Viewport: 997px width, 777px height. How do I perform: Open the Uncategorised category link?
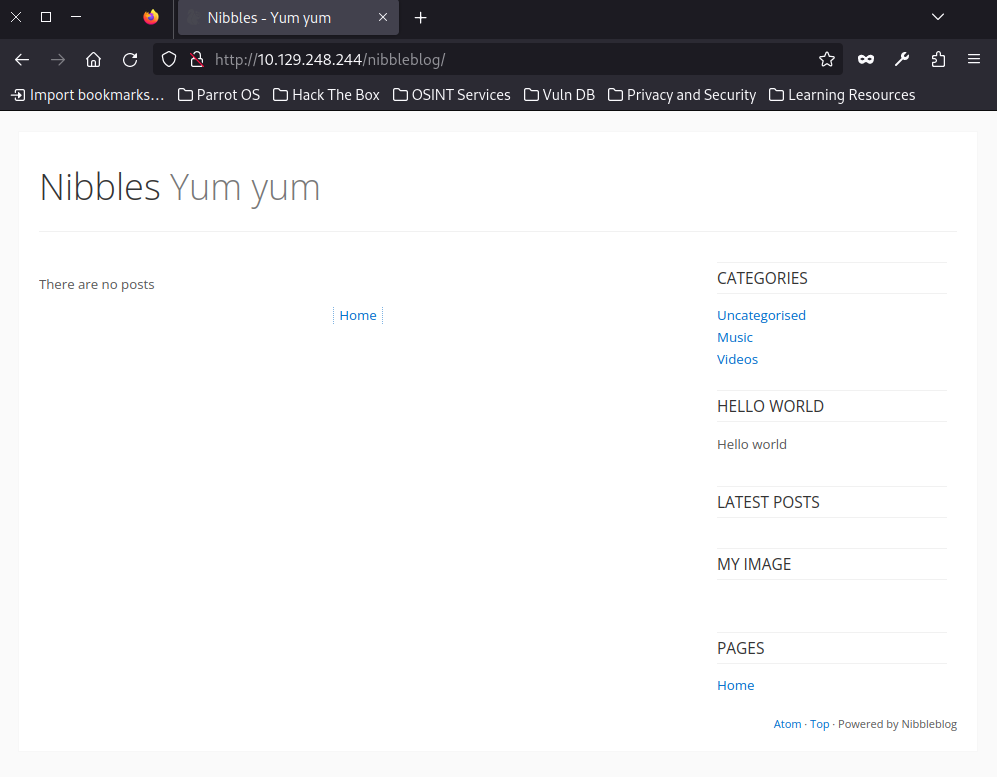pyautogui.click(x=761, y=315)
